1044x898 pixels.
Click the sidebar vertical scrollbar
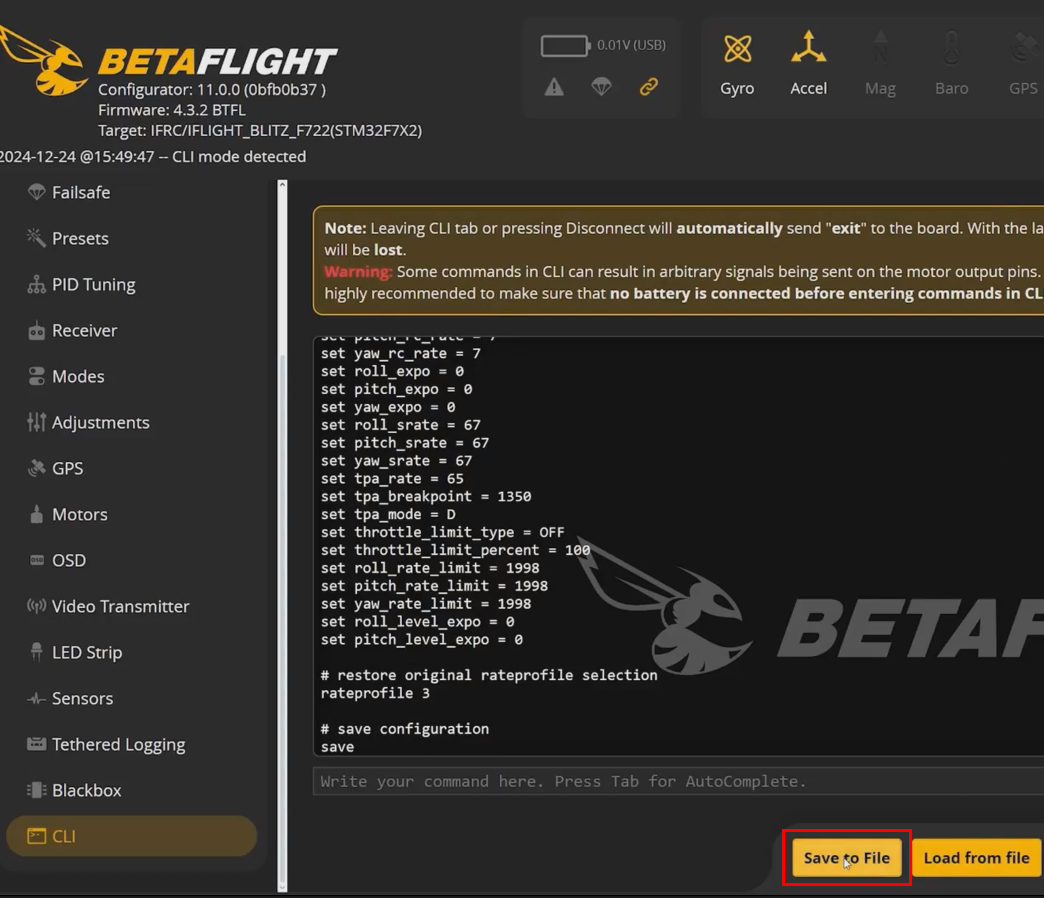[282, 500]
